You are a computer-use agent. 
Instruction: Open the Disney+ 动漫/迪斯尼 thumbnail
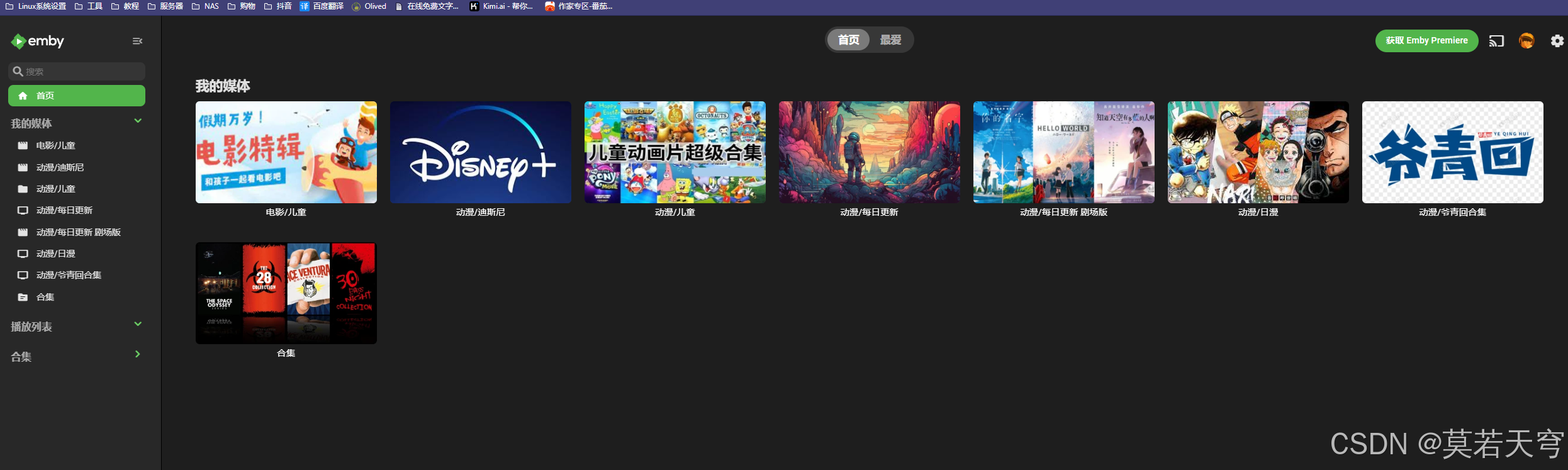[481, 152]
